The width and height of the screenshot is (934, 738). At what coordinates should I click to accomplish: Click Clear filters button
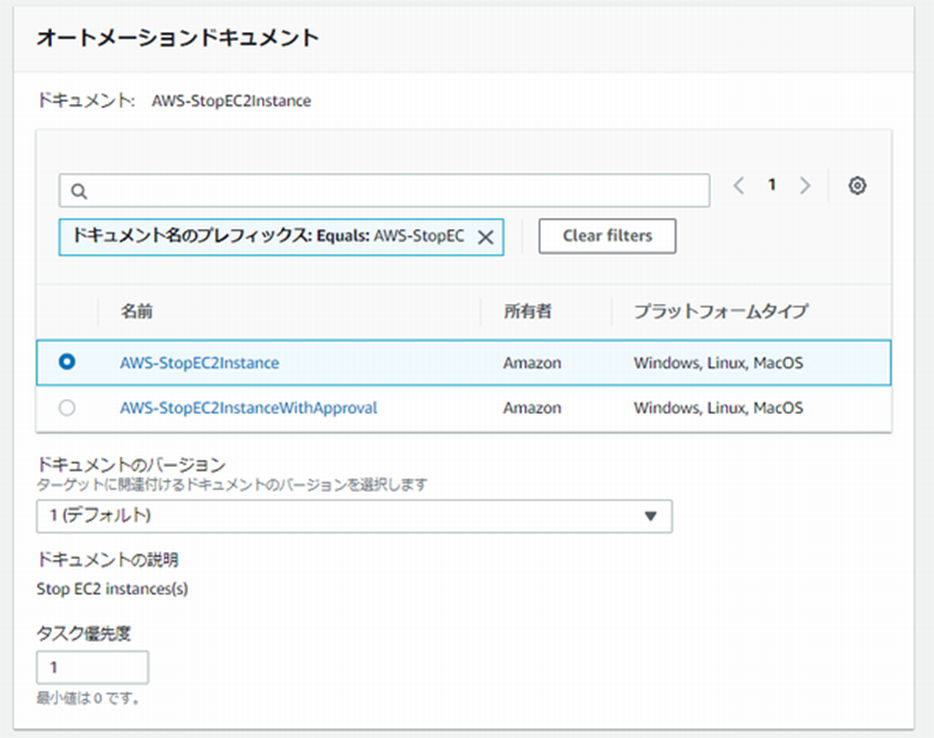tap(607, 236)
